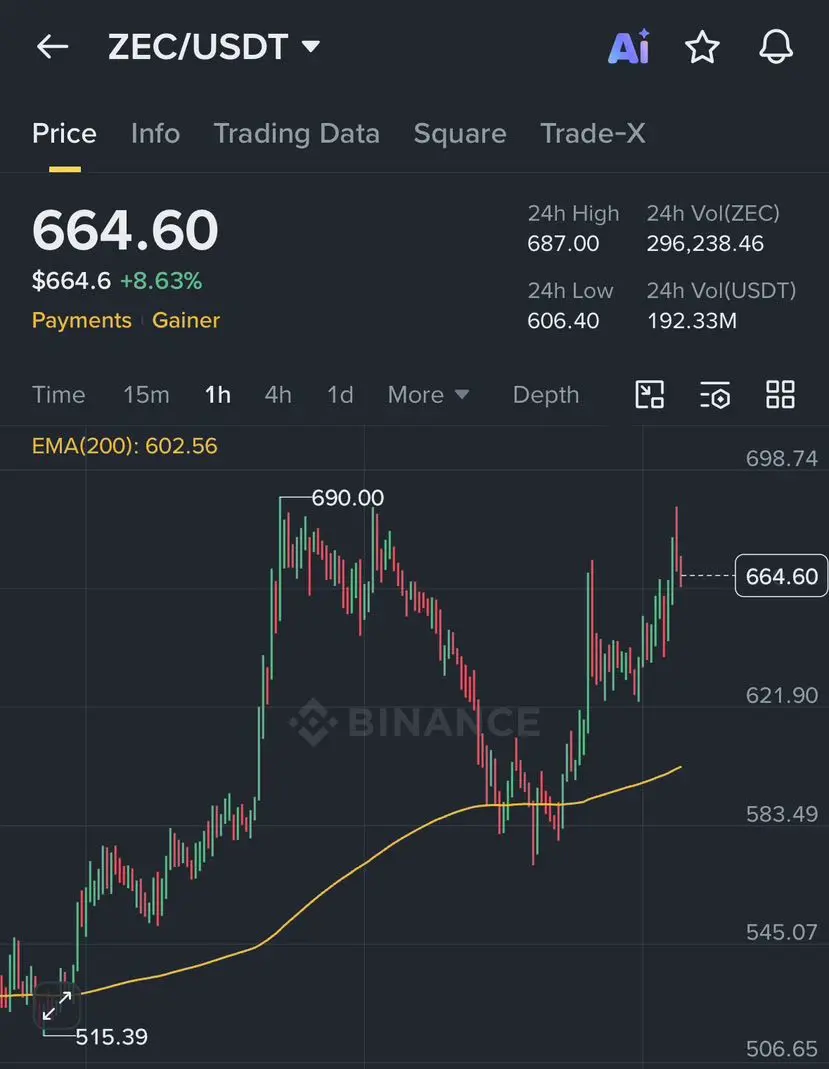Select the 1h chart interval
This screenshot has width=829, height=1069.
pos(218,395)
